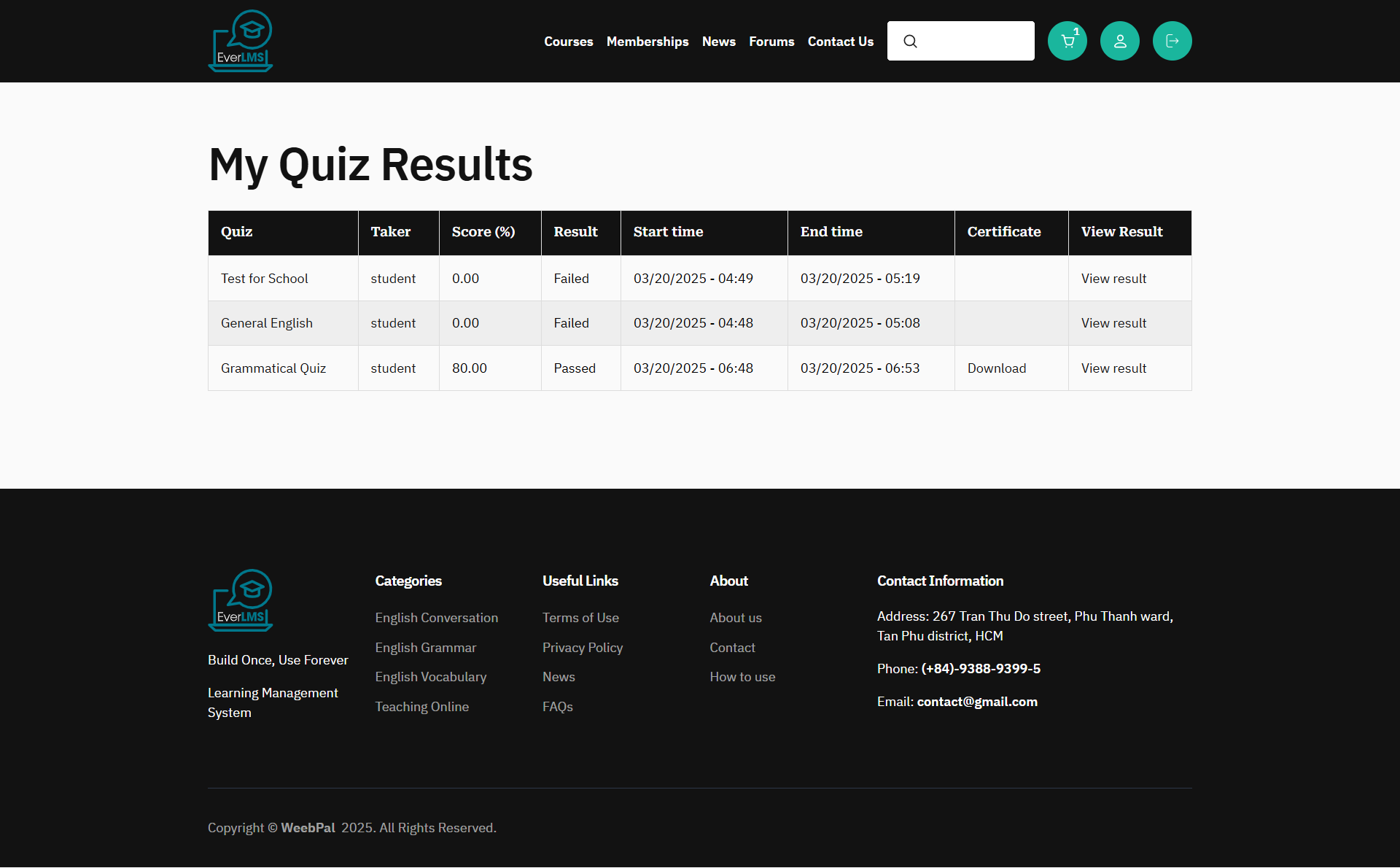Go to Forums in navigation
Viewport: 1400px width, 868px height.
pos(771,42)
